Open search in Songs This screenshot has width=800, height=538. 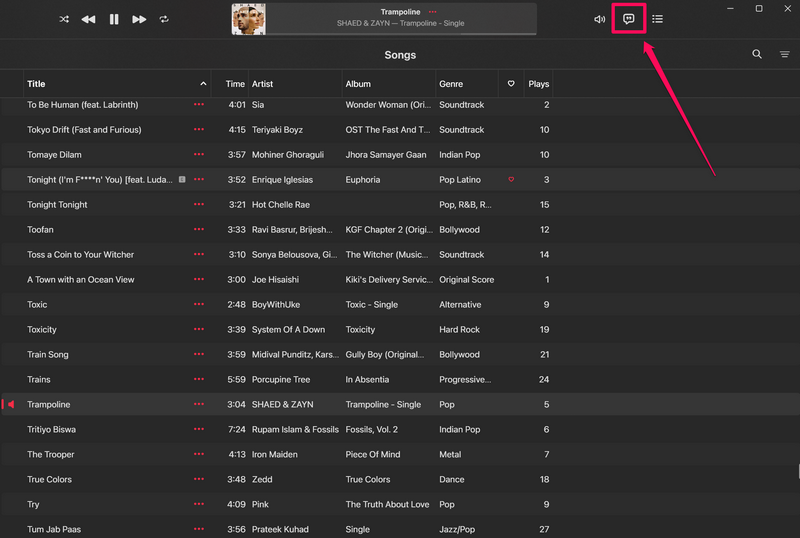point(757,54)
